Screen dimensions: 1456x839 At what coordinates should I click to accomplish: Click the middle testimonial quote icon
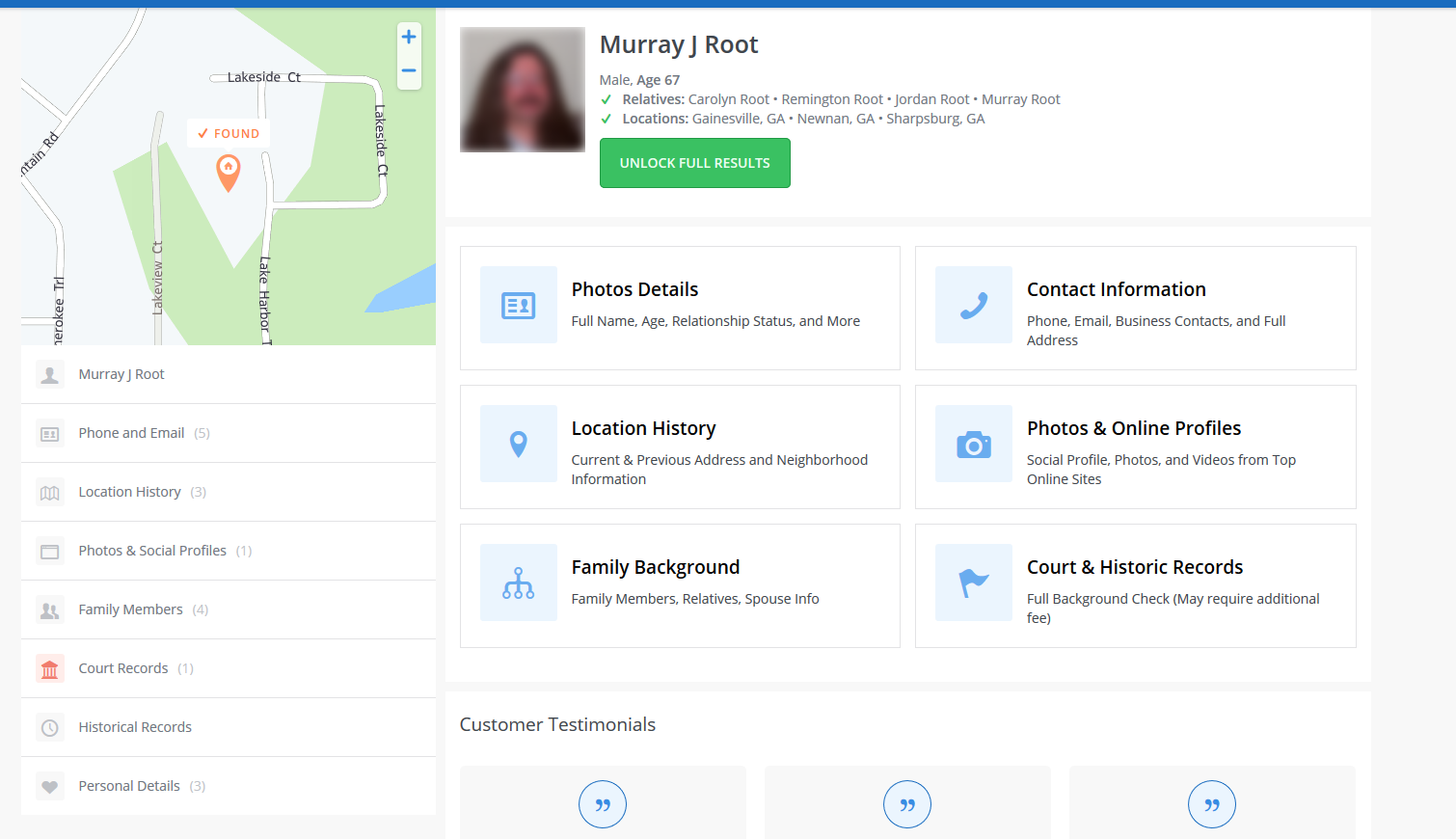[907, 804]
